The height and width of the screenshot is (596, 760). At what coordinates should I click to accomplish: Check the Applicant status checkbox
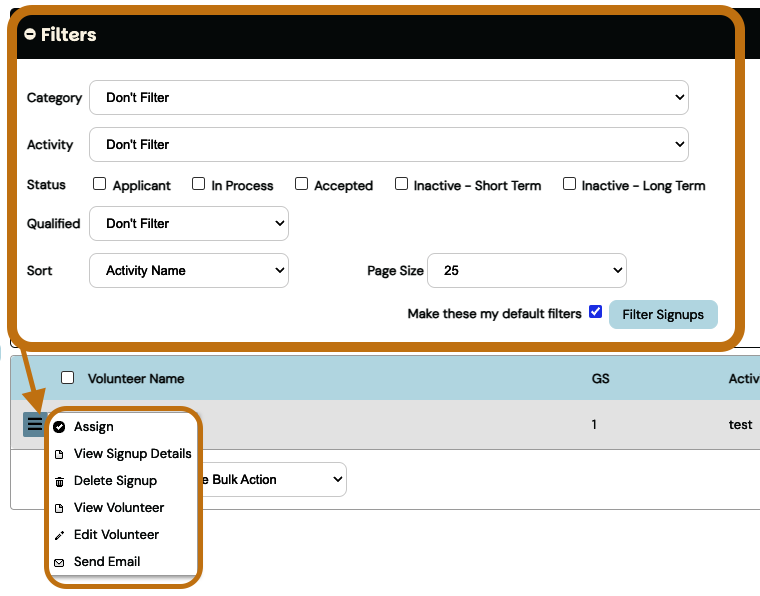99,184
